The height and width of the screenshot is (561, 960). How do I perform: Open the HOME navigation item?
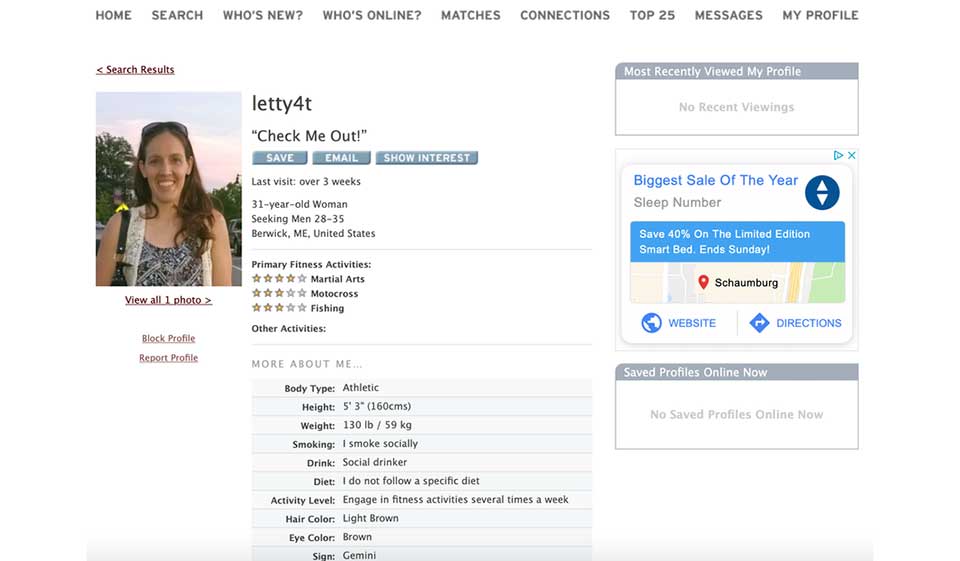pyautogui.click(x=113, y=15)
